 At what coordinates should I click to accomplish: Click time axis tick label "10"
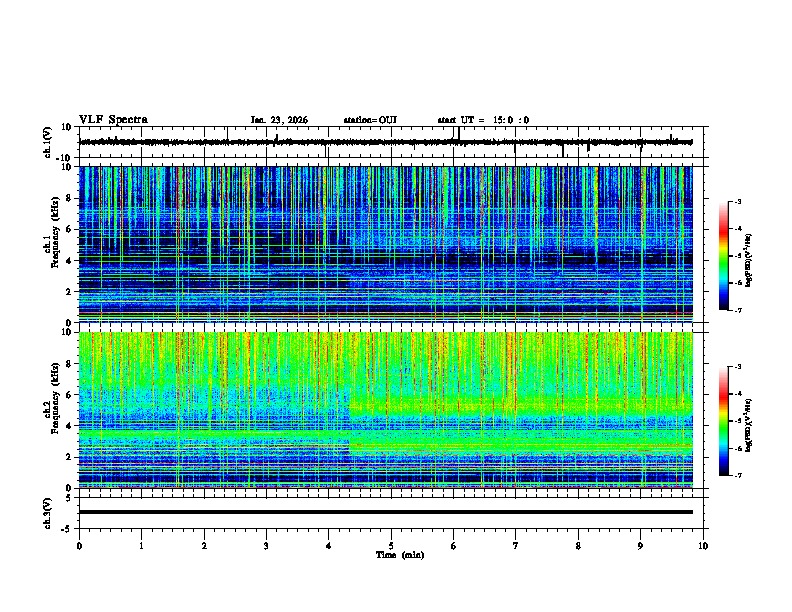(x=703, y=546)
